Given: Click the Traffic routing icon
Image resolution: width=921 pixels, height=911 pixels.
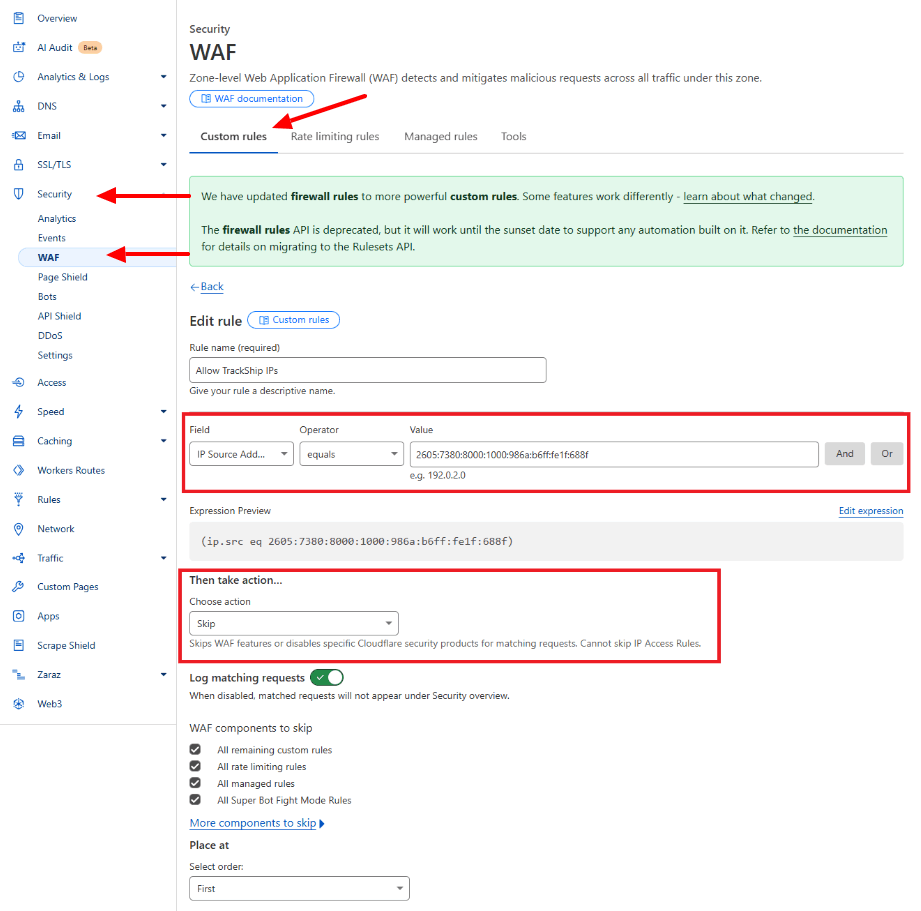Looking at the screenshot, I should 19,558.
